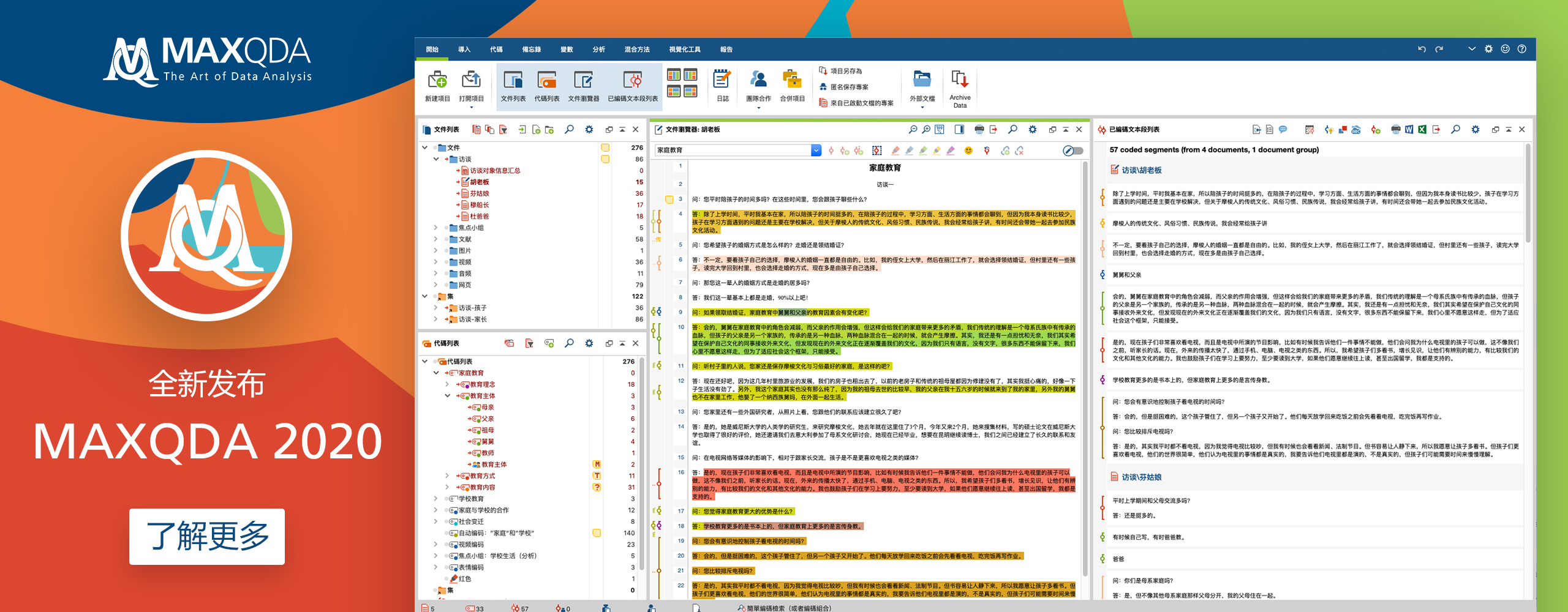Click the zoom in icon in 文件瀏覽器 header

[x=926, y=130]
